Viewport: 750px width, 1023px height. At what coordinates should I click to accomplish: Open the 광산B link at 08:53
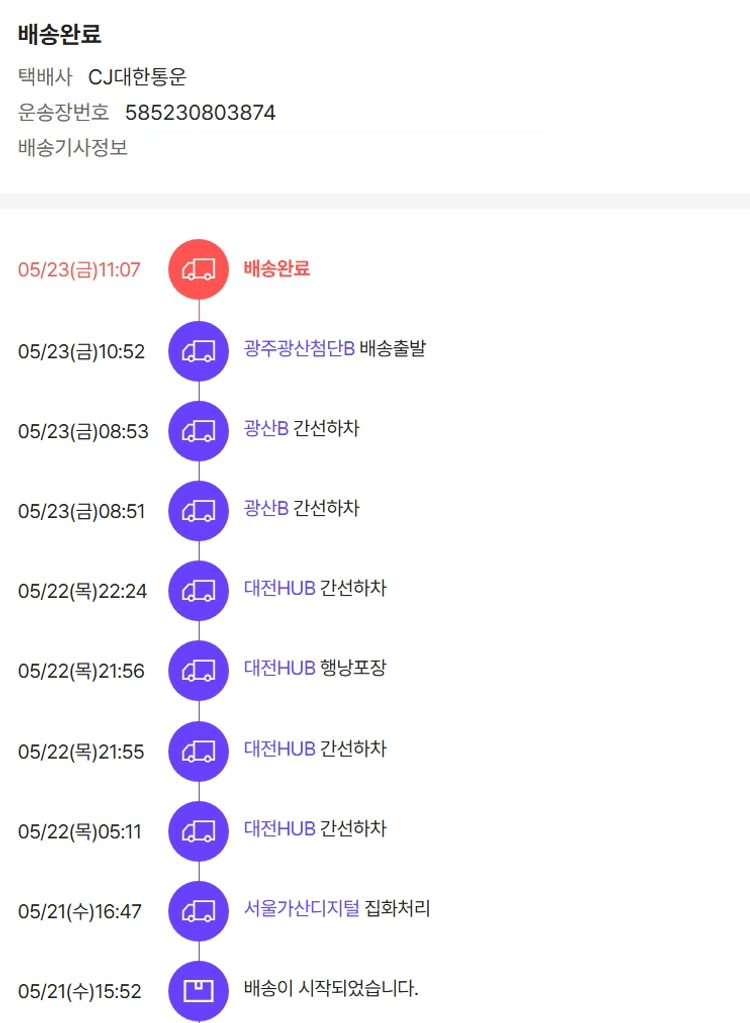(266, 429)
